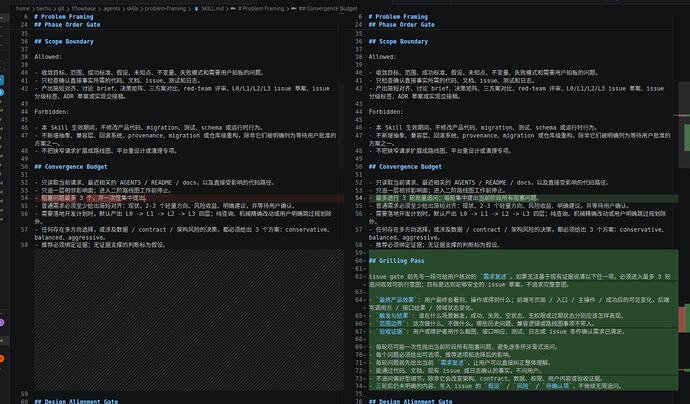Click the orange circular icon in left sidebar

pyautogui.click(x=2, y=359)
